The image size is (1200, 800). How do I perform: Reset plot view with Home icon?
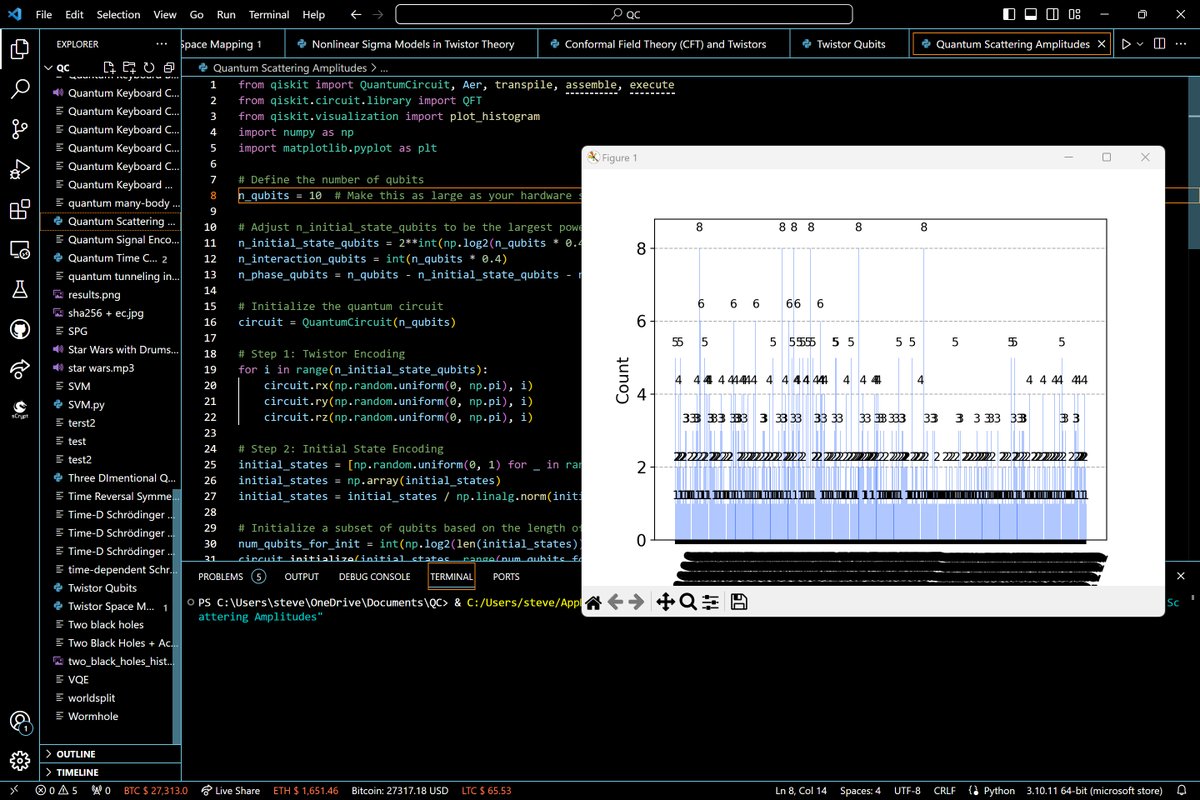point(593,602)
